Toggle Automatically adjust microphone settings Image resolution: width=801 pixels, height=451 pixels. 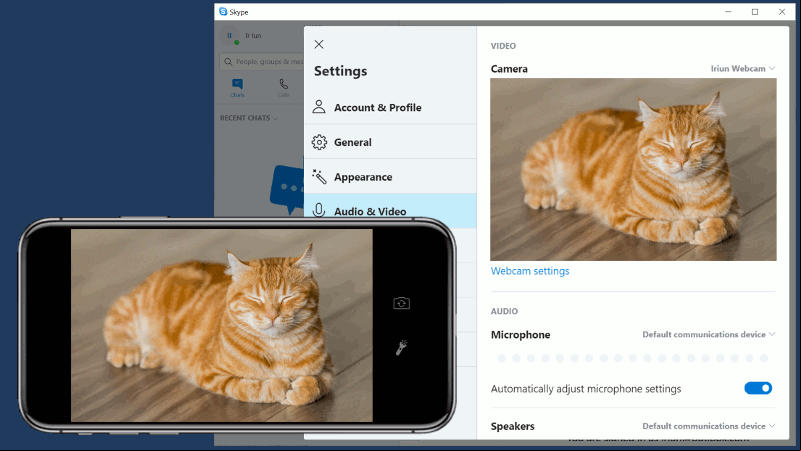758,388
